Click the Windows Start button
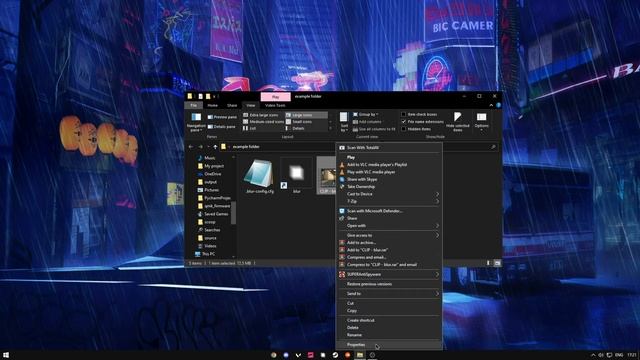 [6, 355]
